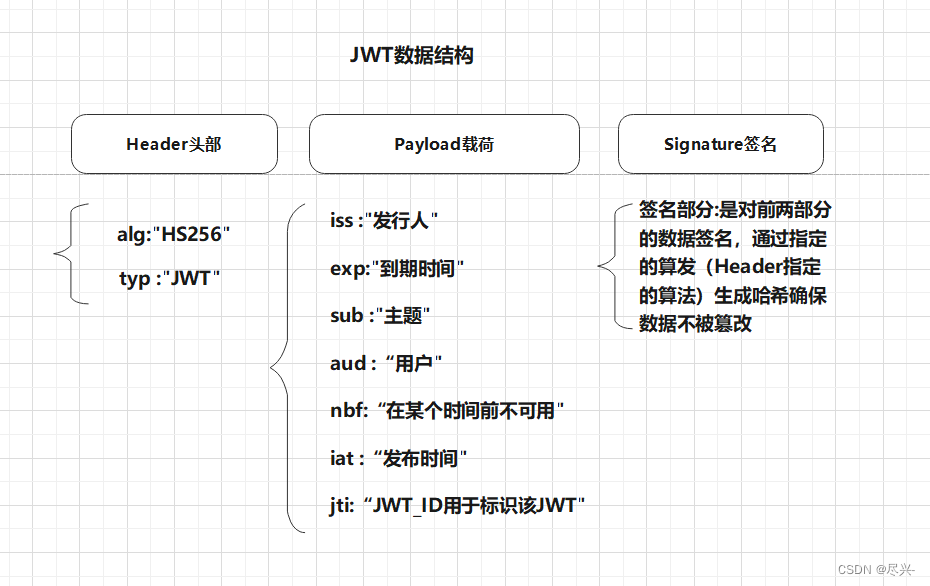Click the Header头部 box
The image size is (930, 586).
coord(174,144)
